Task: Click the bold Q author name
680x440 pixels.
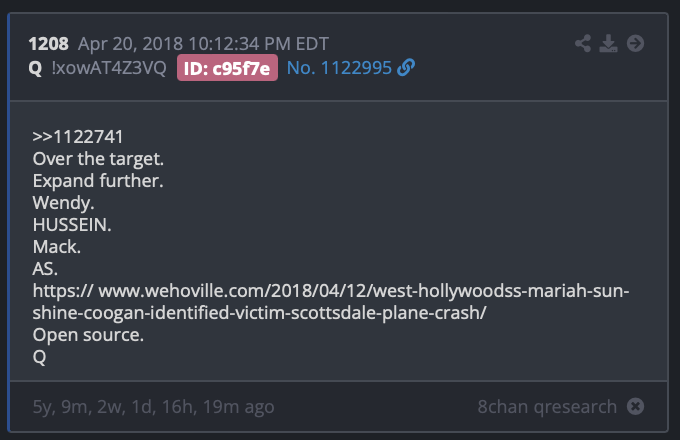Action: [x=35, y=68]
